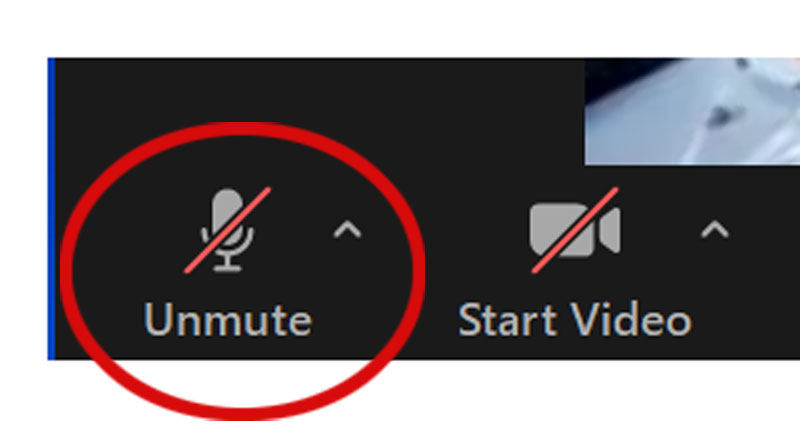
Task: Show camera settings using the up chevron
Action: pyautogui.click(x=715, y=230)
